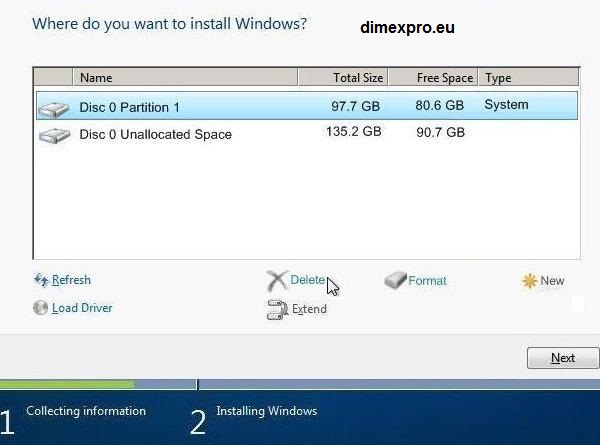Click the Refresh link

[71, 280]
